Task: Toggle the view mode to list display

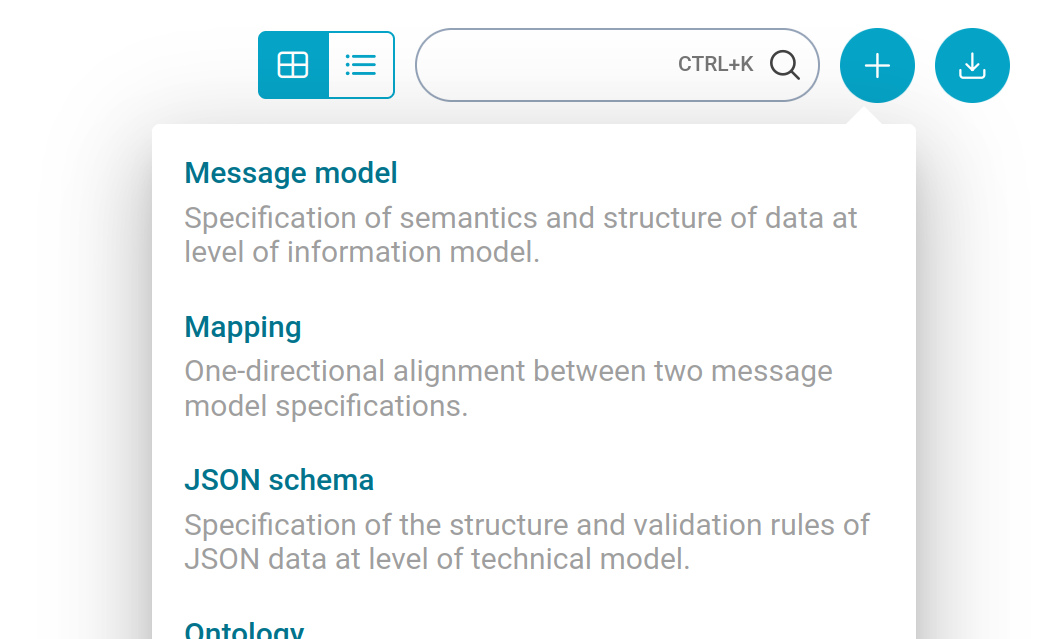Action: (360, 64)
